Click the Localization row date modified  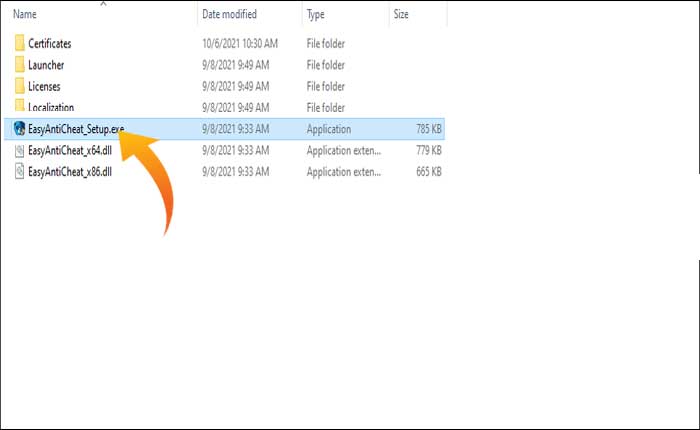236,108
